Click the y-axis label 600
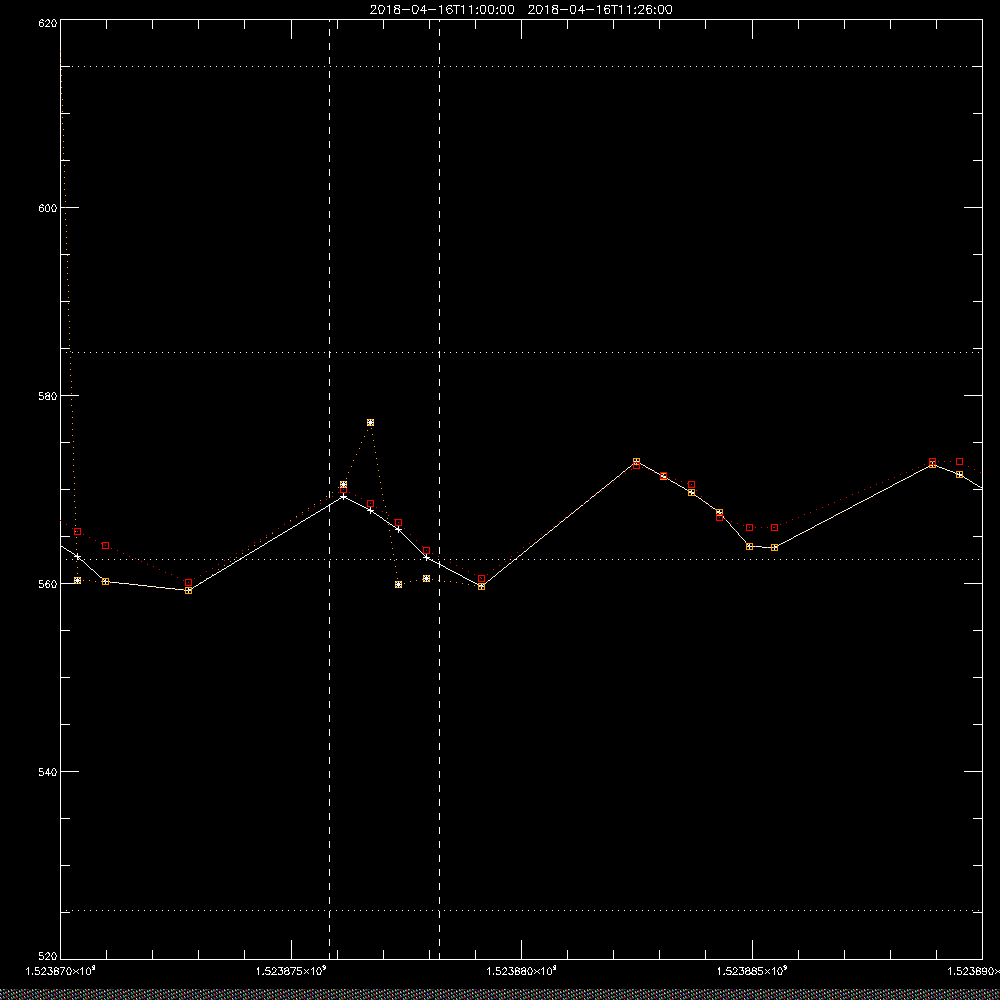Screen dimensions: 1000x1000 pyautogui.click(x=48, y=208)
